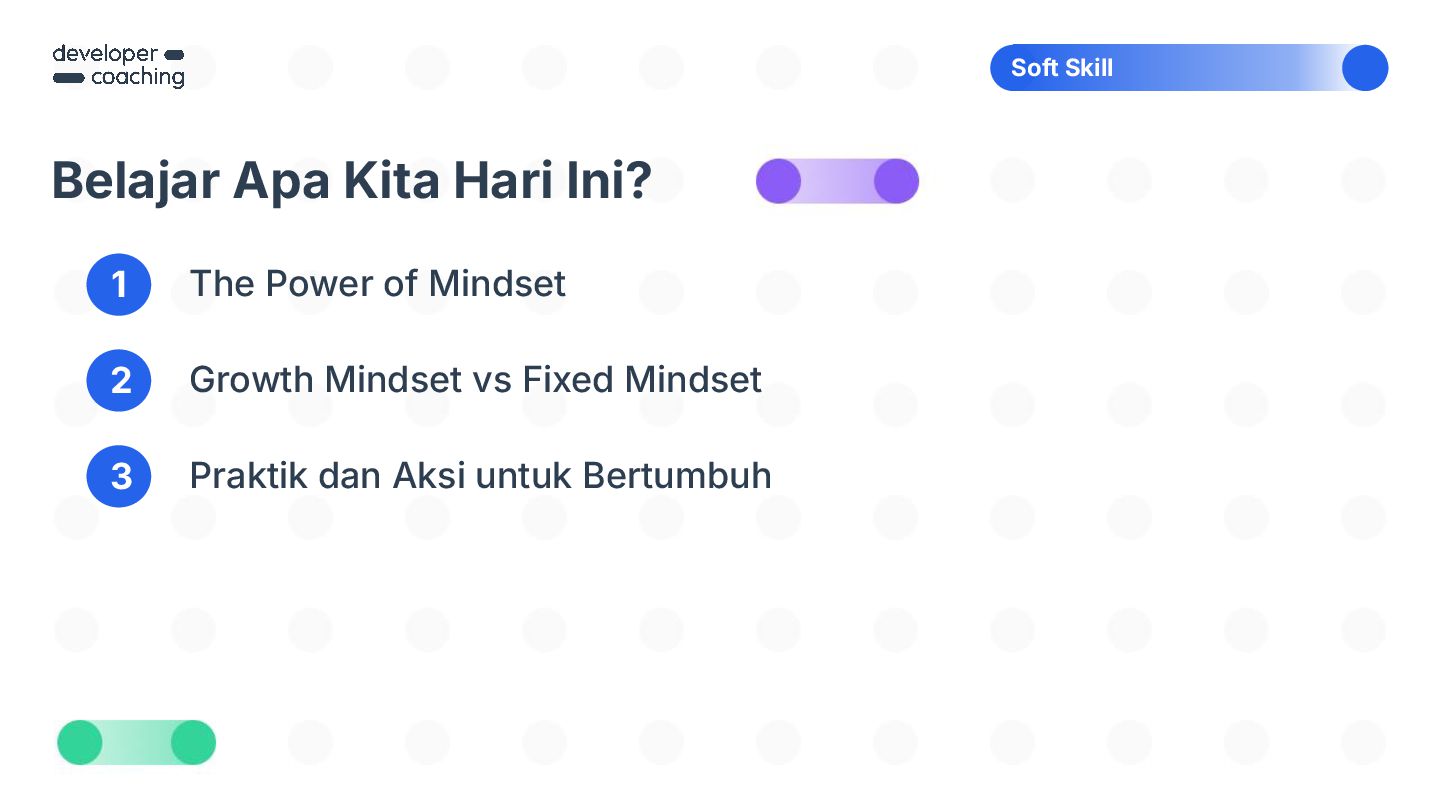Click the right green circle at bottom
The width and height of the screenshot is (1440, 810).
(193, 743)
